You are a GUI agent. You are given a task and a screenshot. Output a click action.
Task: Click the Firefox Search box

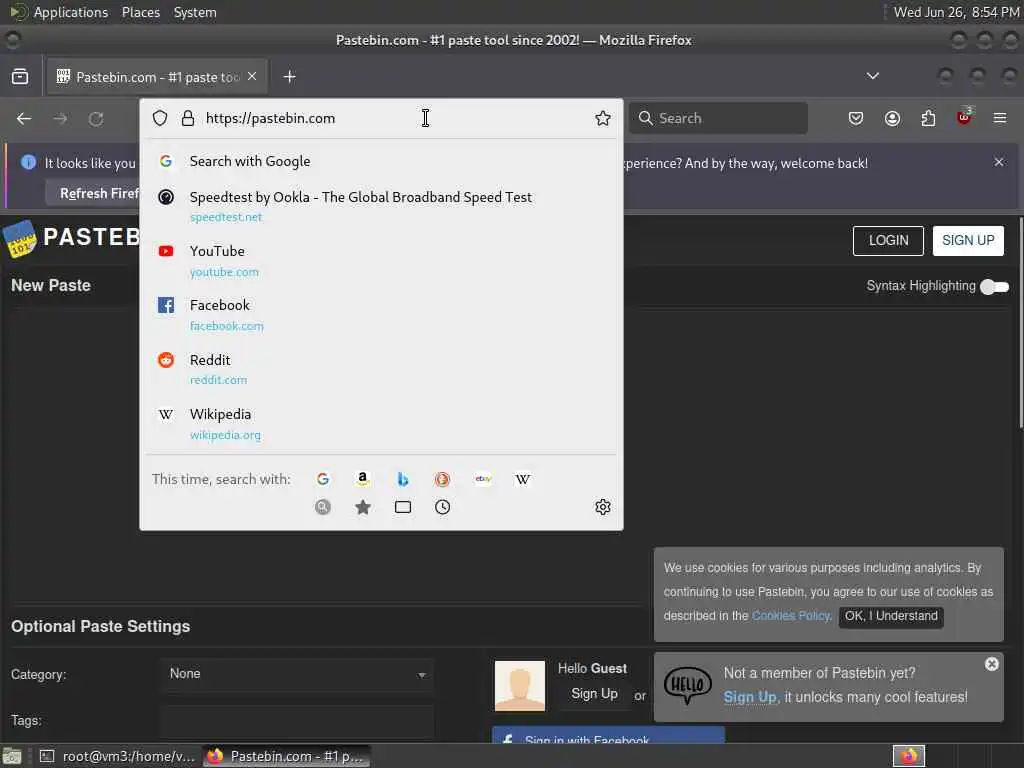click(718, 118)
